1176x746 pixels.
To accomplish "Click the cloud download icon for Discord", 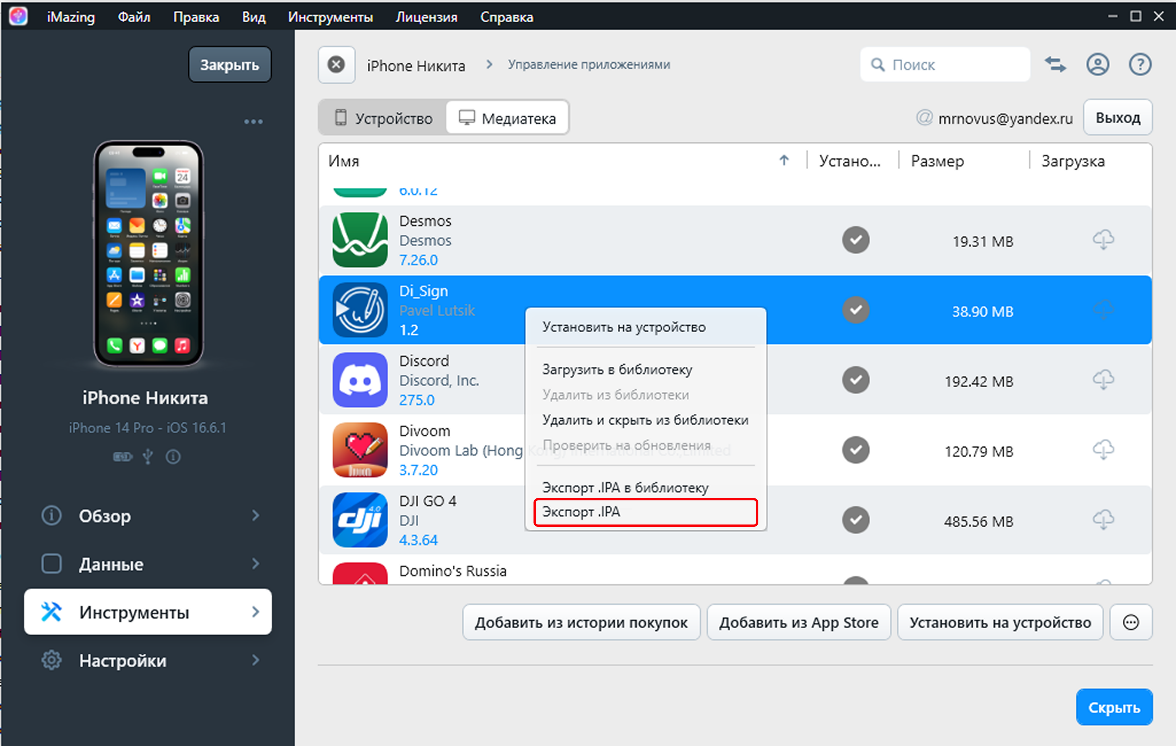I will click(x=1103, y=380).
